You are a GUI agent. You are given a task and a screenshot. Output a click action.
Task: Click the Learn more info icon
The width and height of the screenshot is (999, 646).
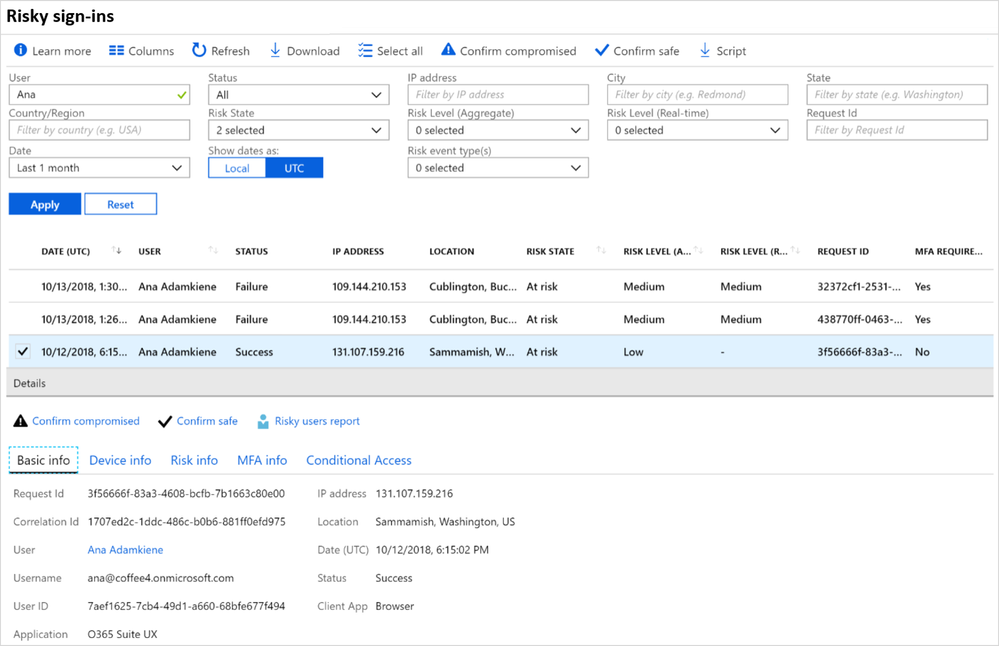pos(21,51)
